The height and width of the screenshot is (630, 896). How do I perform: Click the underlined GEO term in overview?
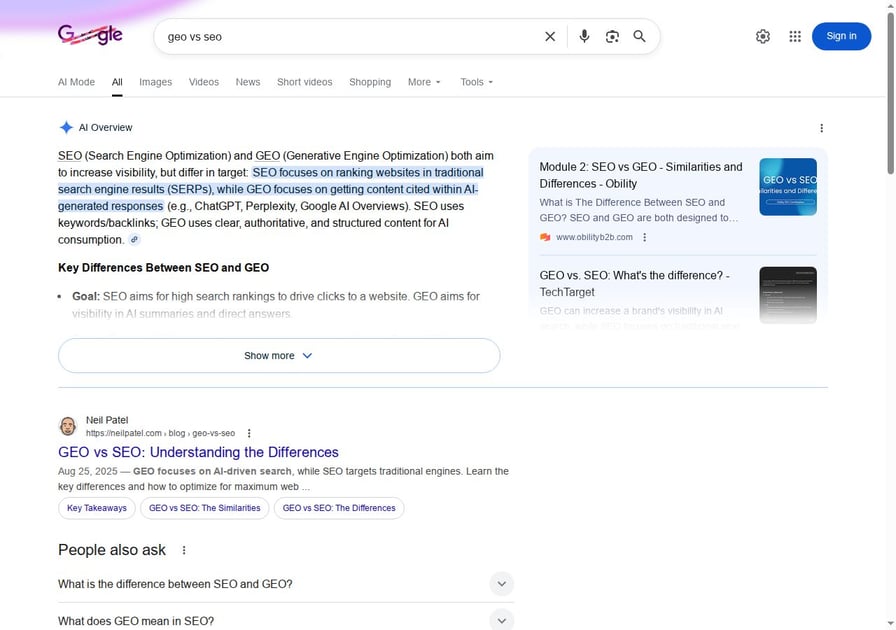point(267,155)
